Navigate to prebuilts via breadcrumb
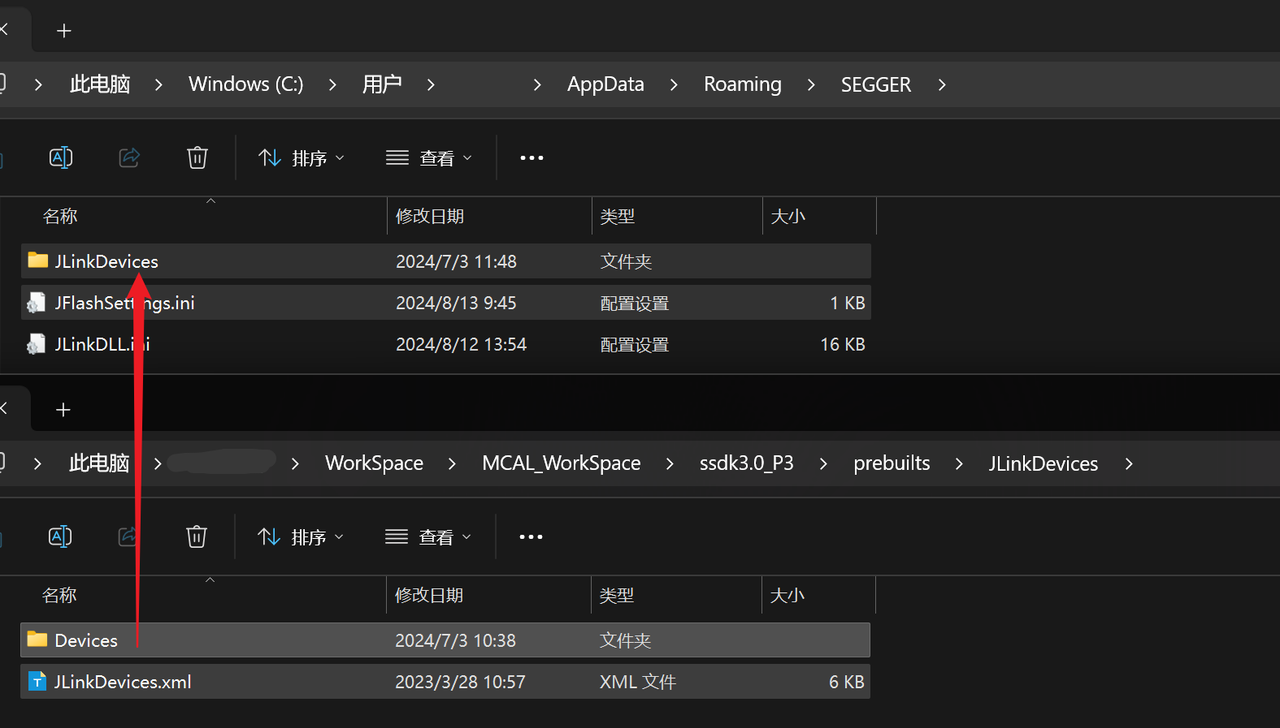1280x728 pixels. [x=891, y=463]
